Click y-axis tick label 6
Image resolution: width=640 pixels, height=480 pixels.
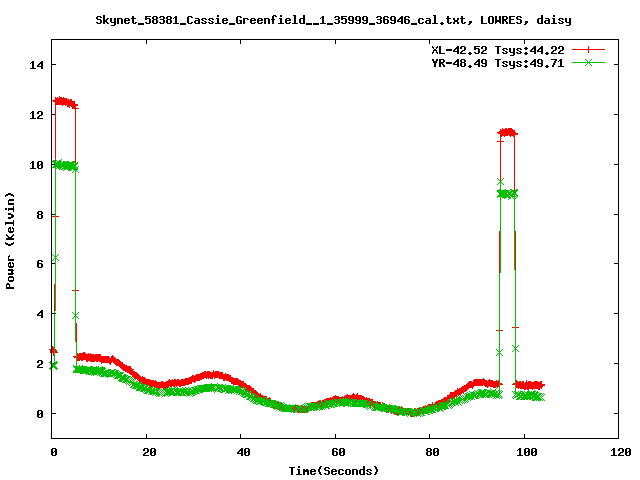[40, 264]
